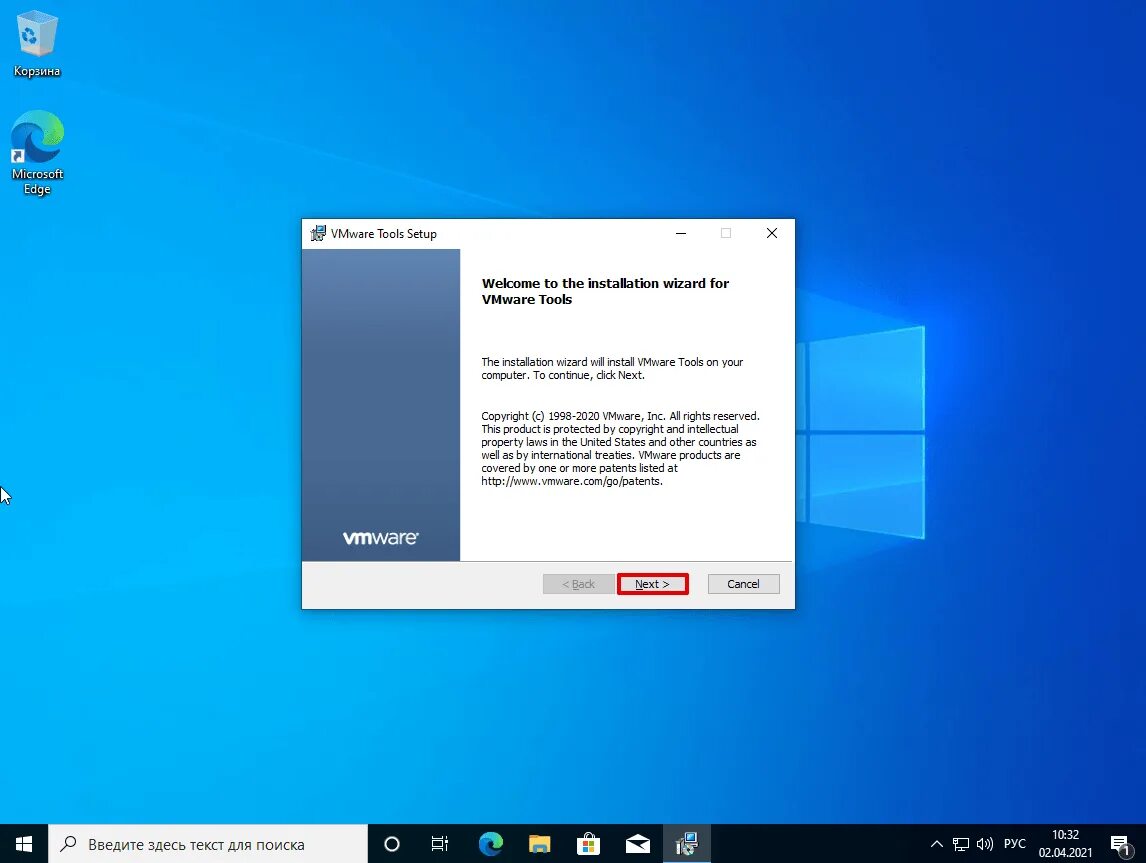Show hidden system tray icons
1146x863 pixels.
pos(936,844)
